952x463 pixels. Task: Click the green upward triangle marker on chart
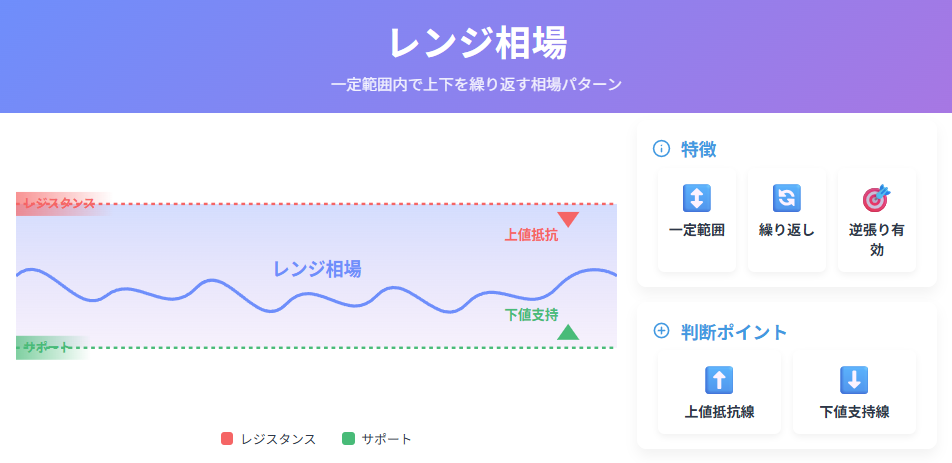[568, 332]
